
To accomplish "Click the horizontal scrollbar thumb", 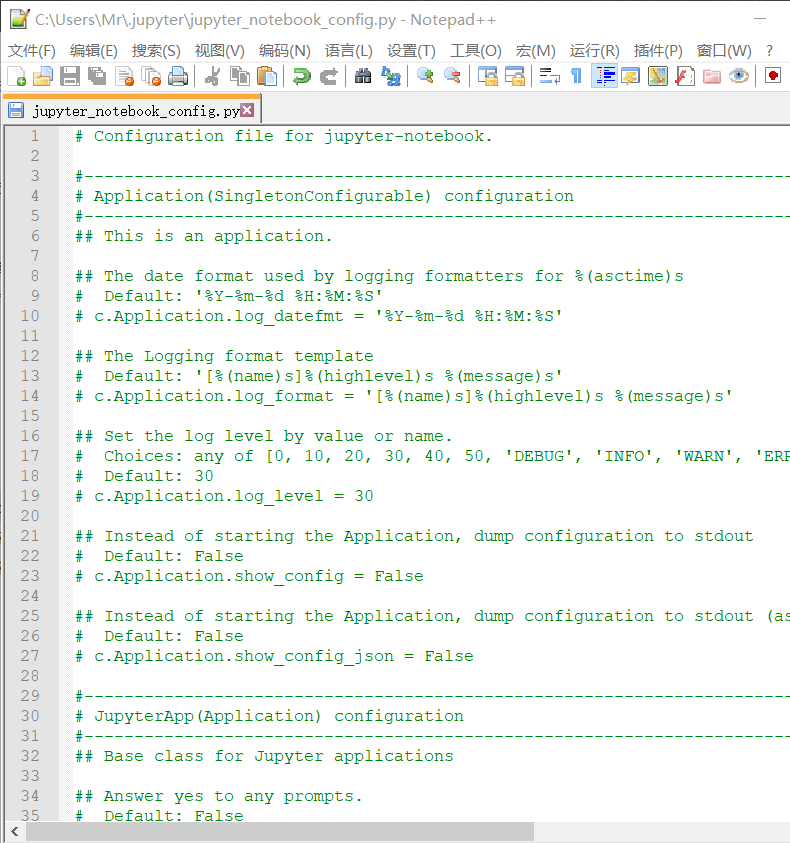I will [280, 831].
